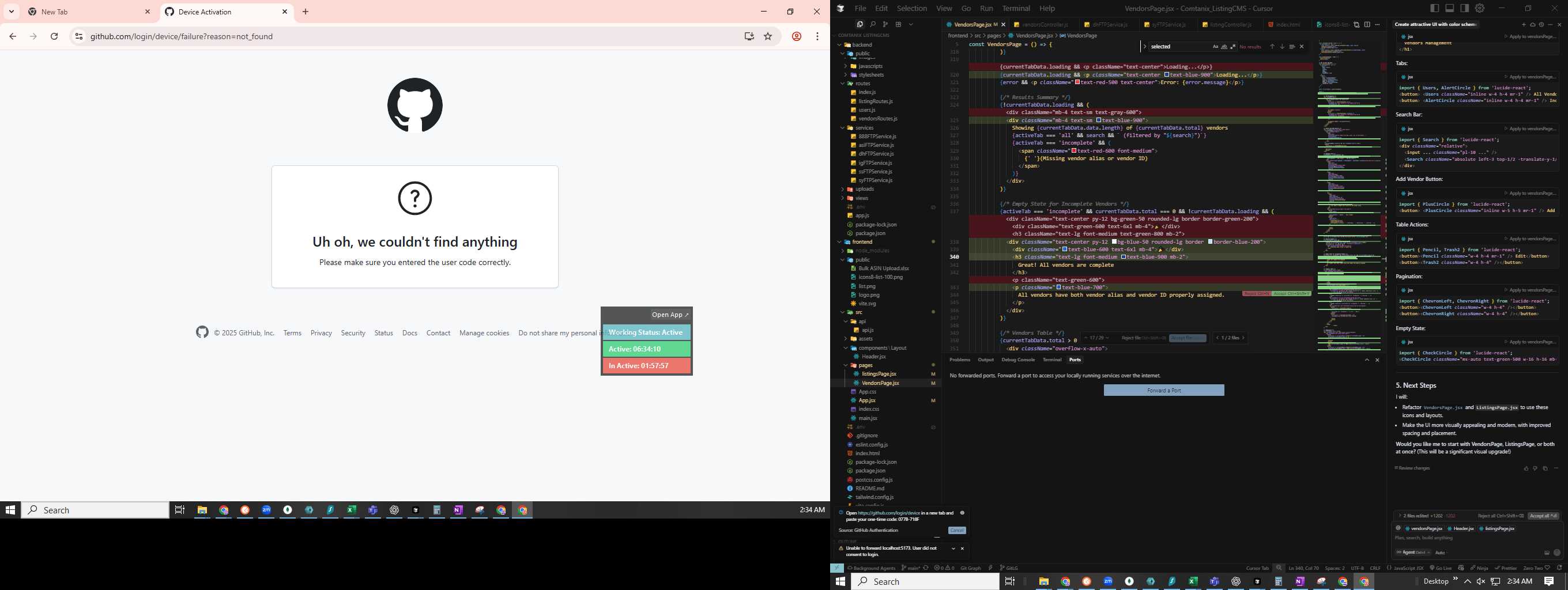Open the Terminal menu in Cursor
Viewport: 1568px width, 590px height.
(x=1016, y=8)
